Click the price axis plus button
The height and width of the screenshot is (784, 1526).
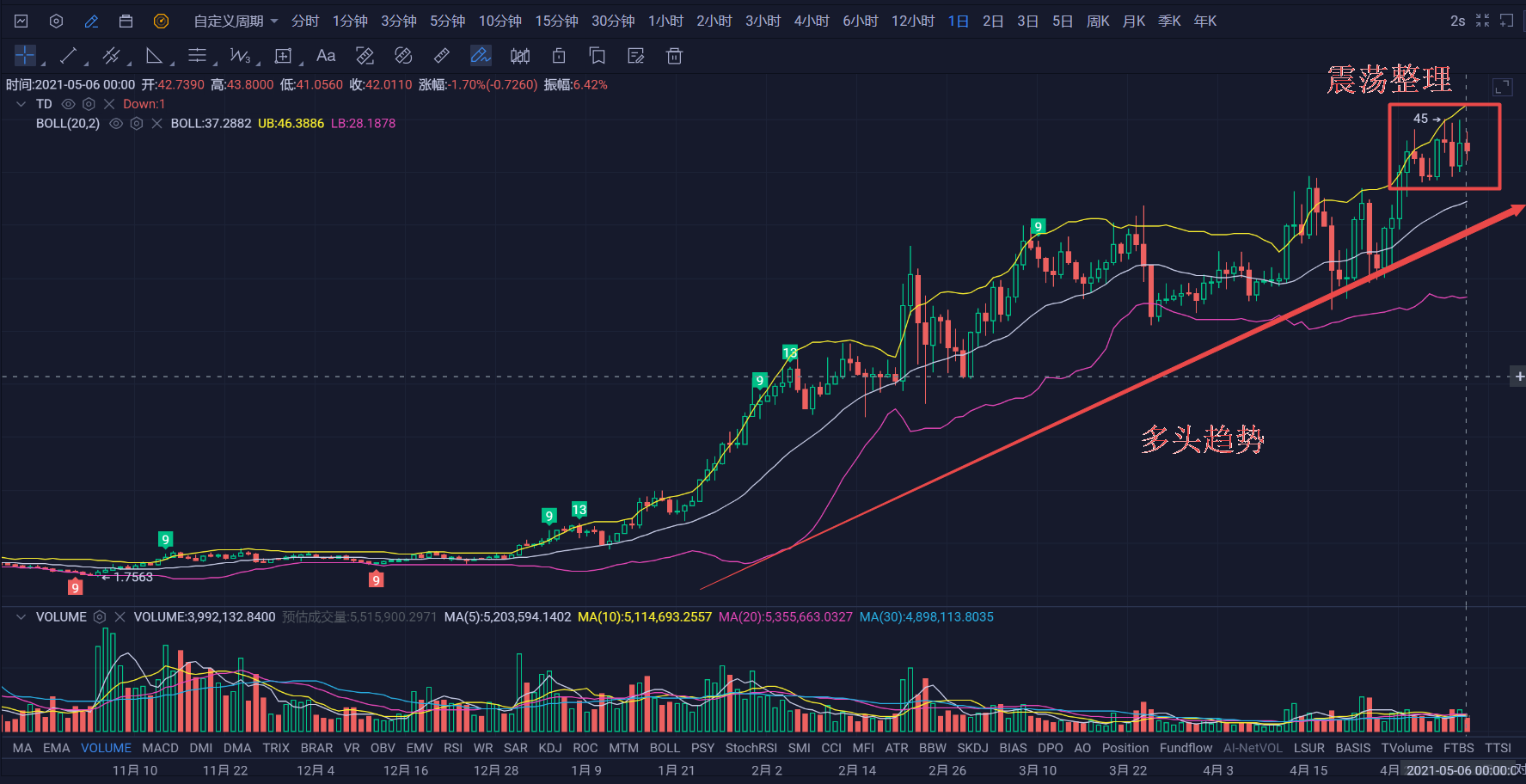[1519, 377]
